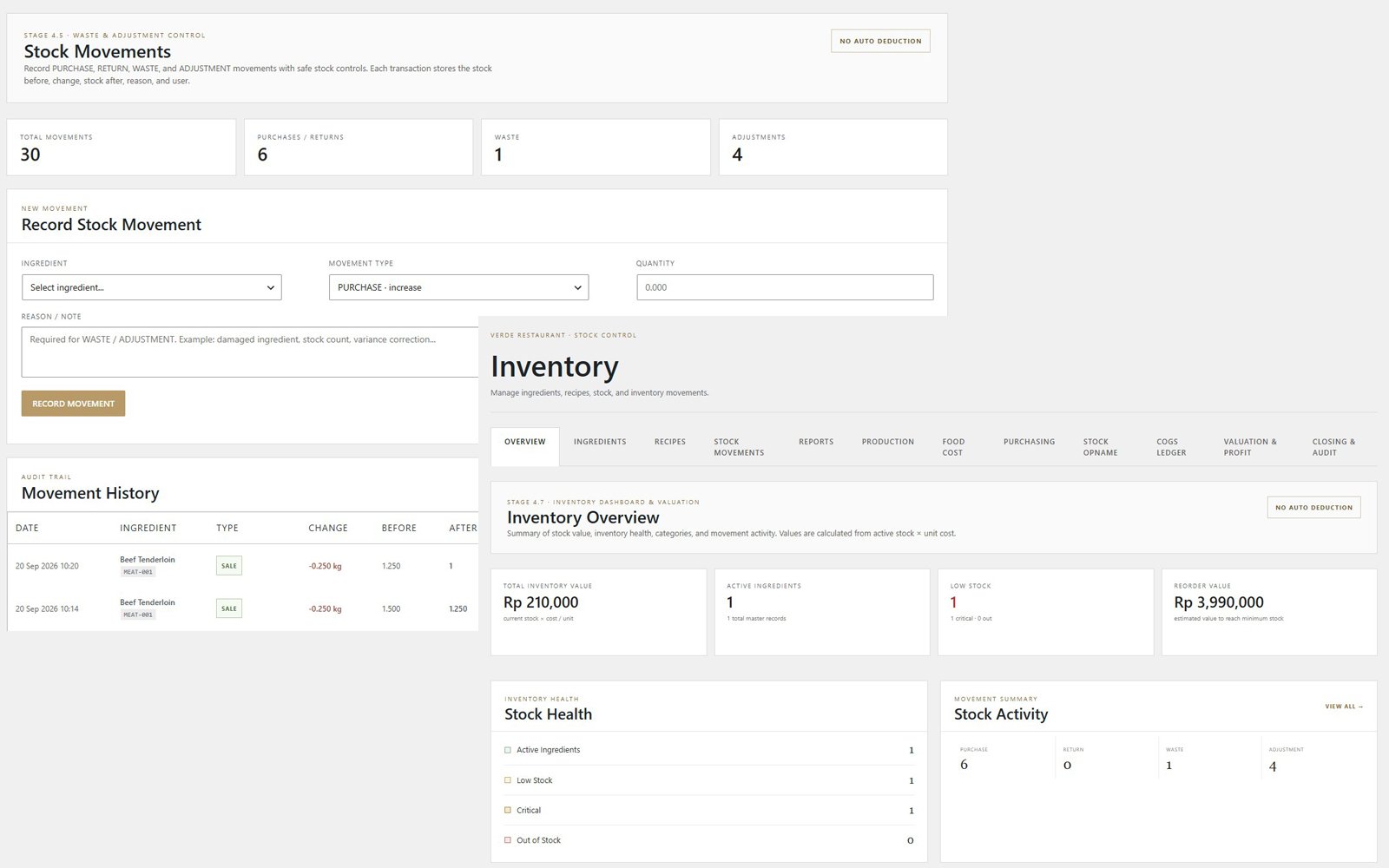This screenshot has width=1389, height=868.
Task: Click the date 20 Sep 2026 10:20
Action: coord(47,566)
